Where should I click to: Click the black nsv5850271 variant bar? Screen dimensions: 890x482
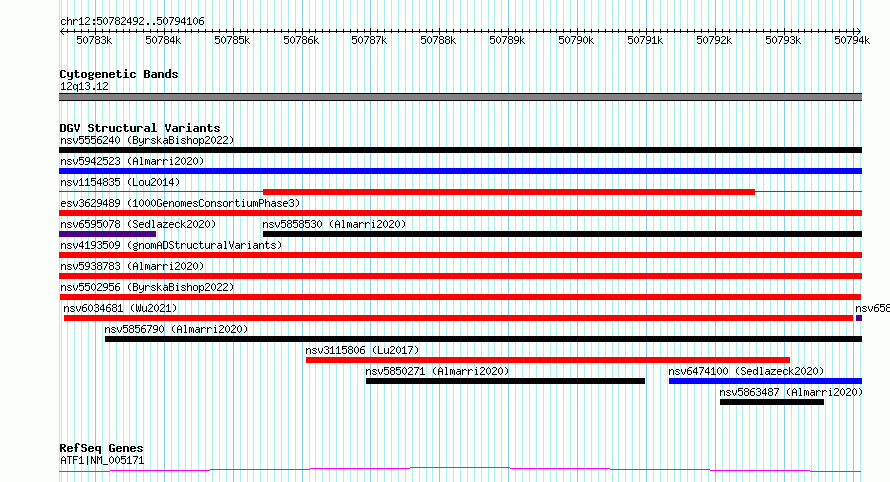[505, 381]
